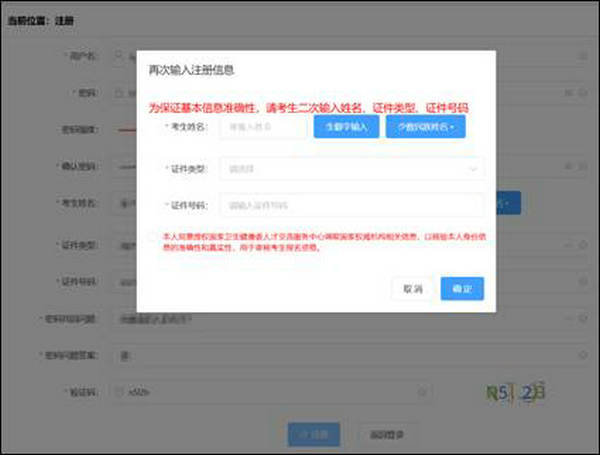Tick the red authorization agreement checkbox
Screen dimensions: 600x455
coord(152,238)
